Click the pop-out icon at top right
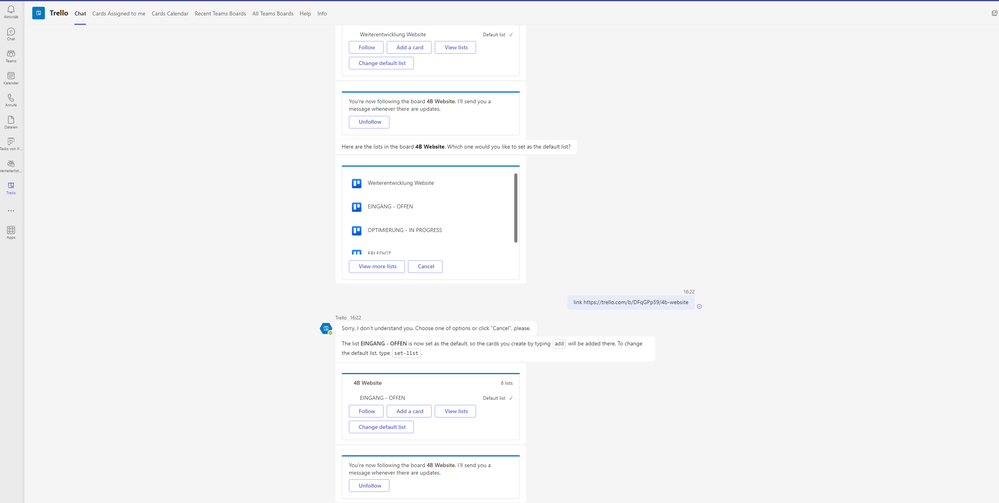Screen dimensions: 999x503 click(x=995, y=13)
